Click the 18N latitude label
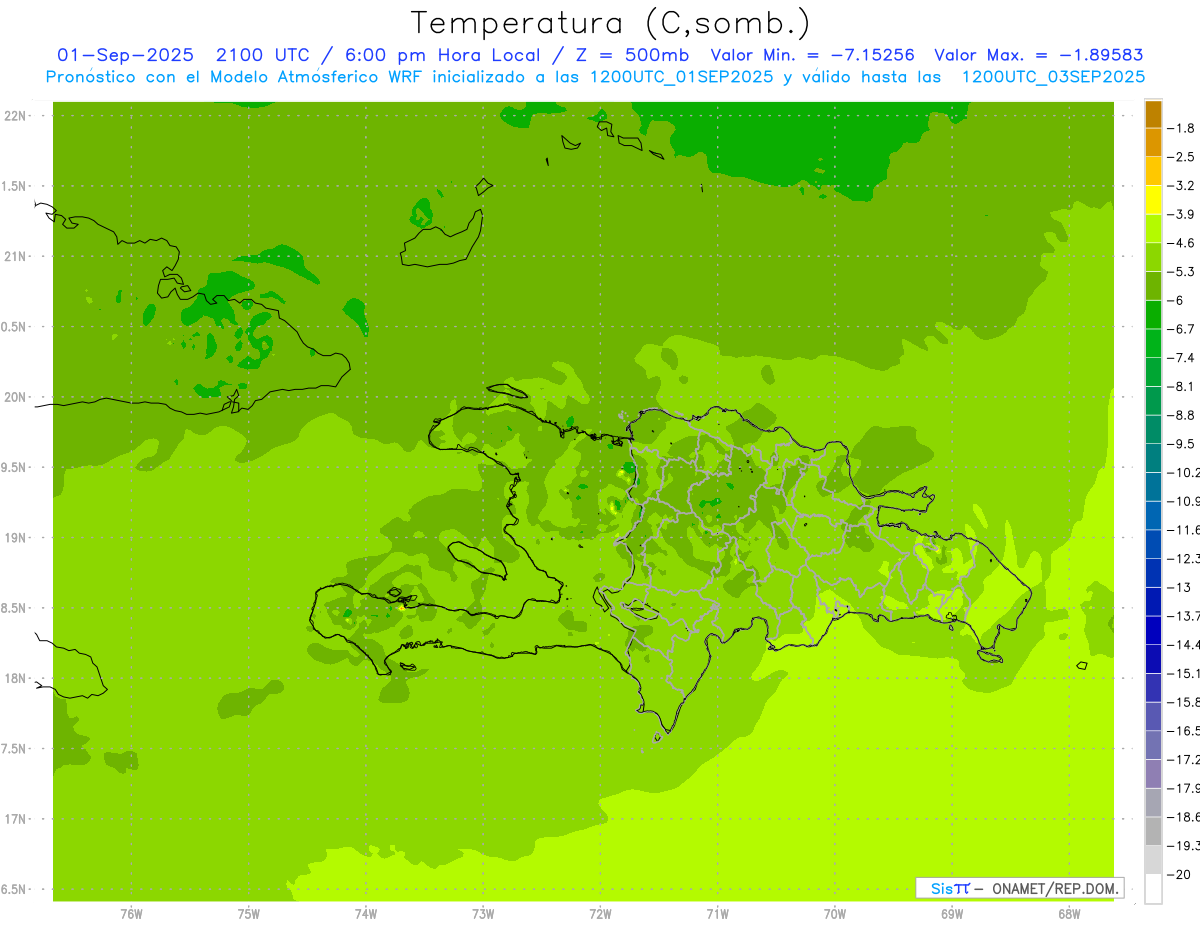 tap(14, 678)
